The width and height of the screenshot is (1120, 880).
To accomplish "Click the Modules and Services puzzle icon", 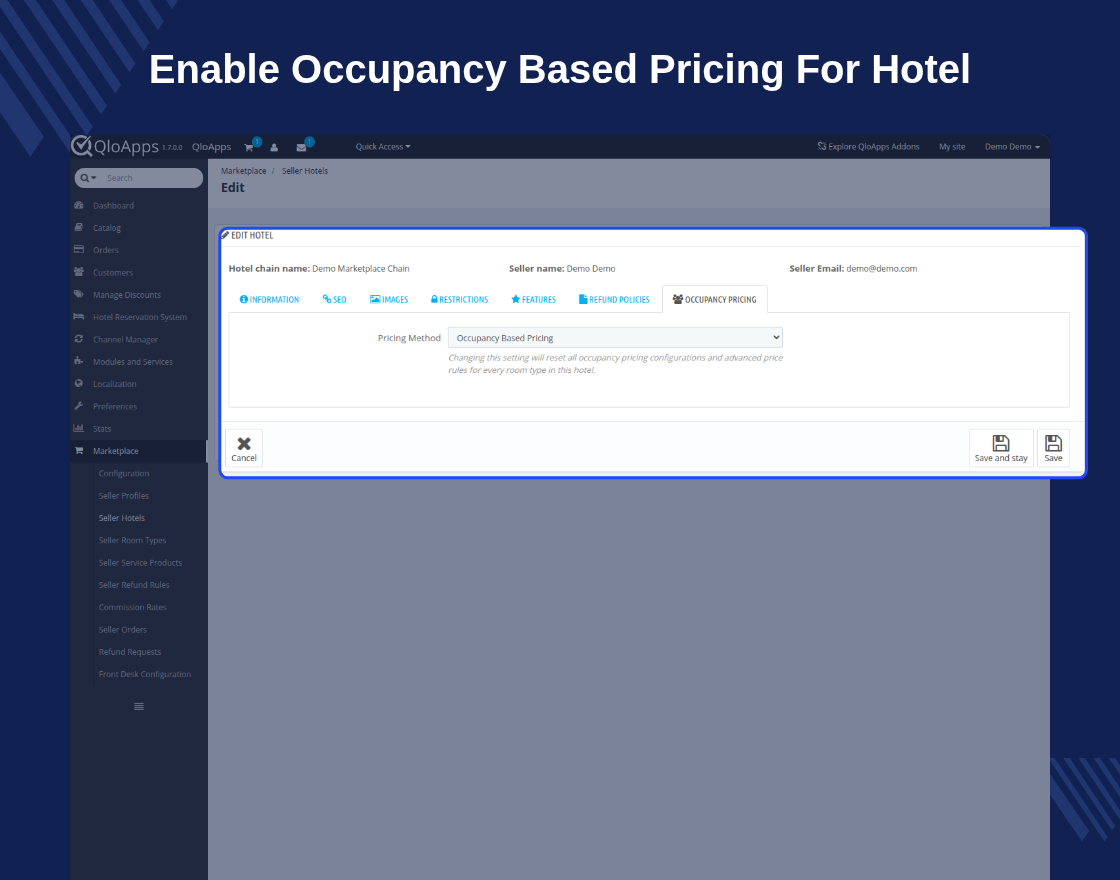I will click(x=79, y=361).
